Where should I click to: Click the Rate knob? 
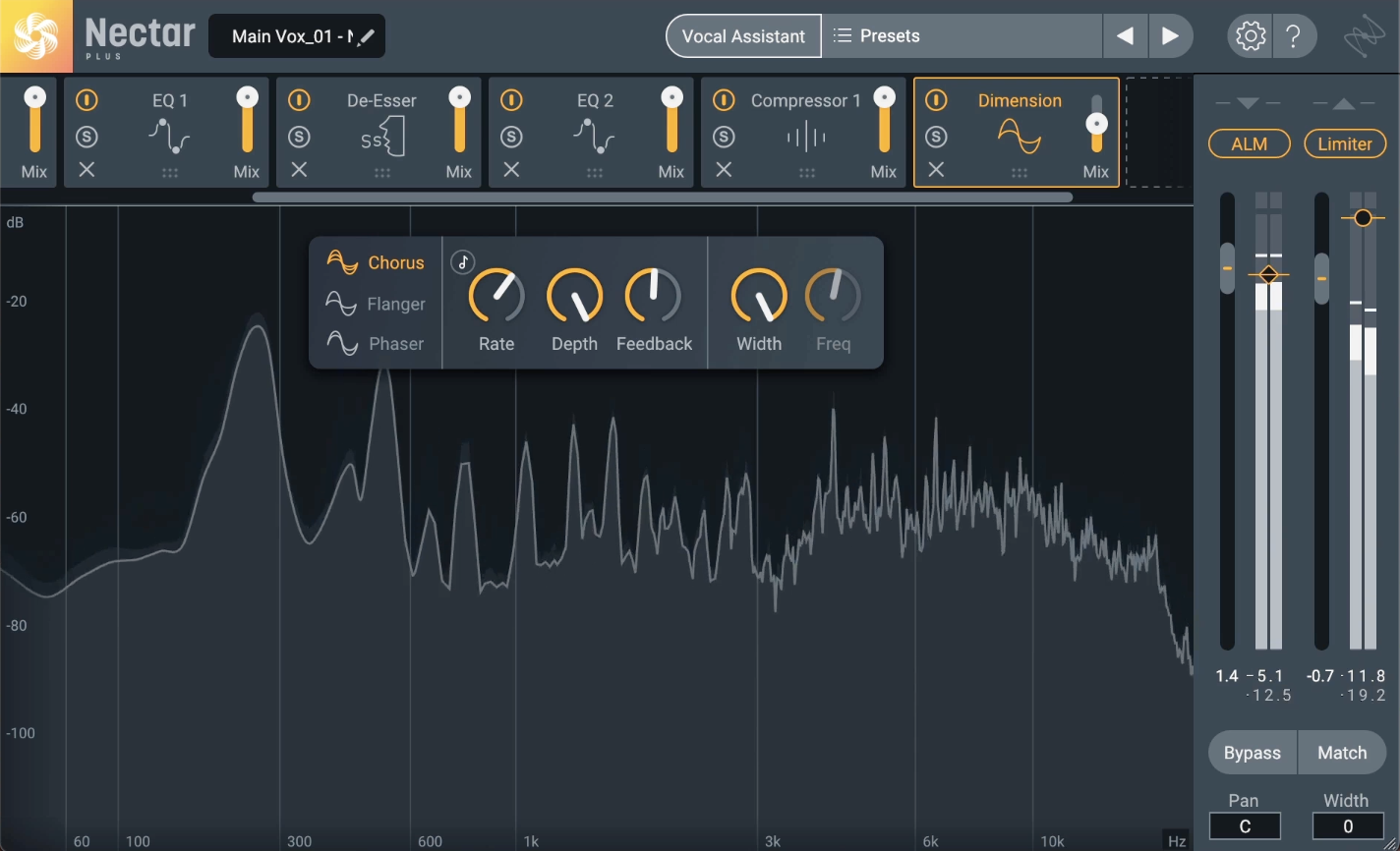(x=496, y=296)
